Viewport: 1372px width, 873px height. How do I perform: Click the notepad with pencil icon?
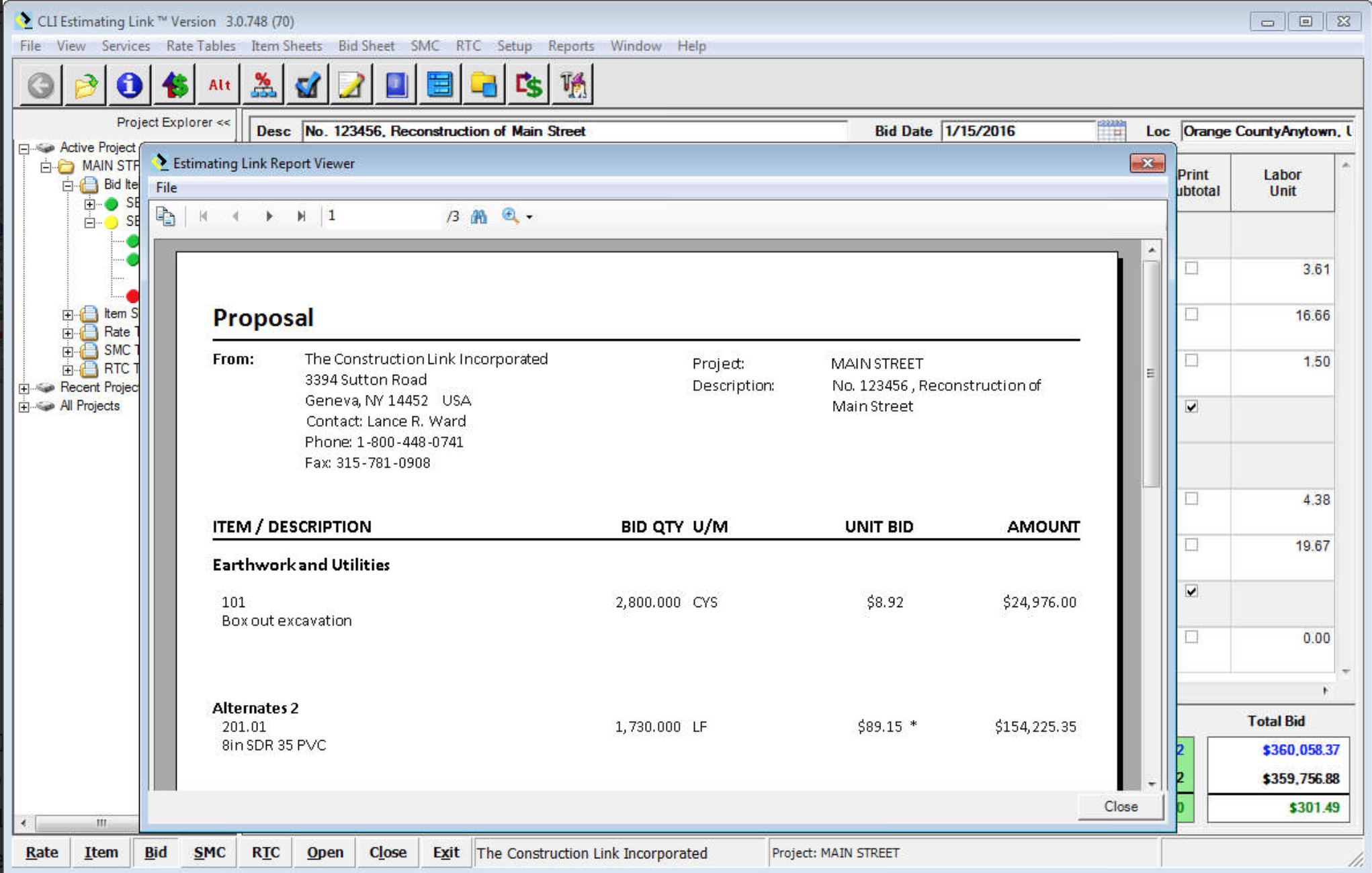(x=351, y=85)
